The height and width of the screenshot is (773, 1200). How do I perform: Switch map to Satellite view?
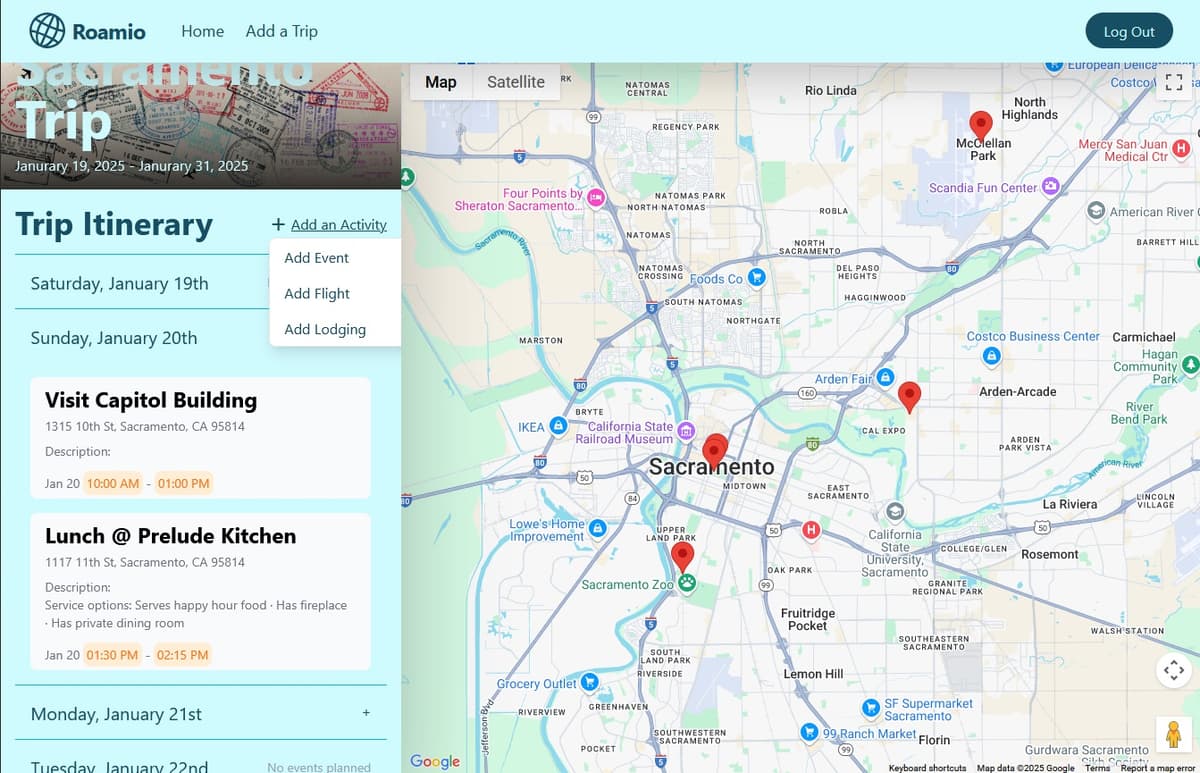click(x=515, y=82)
